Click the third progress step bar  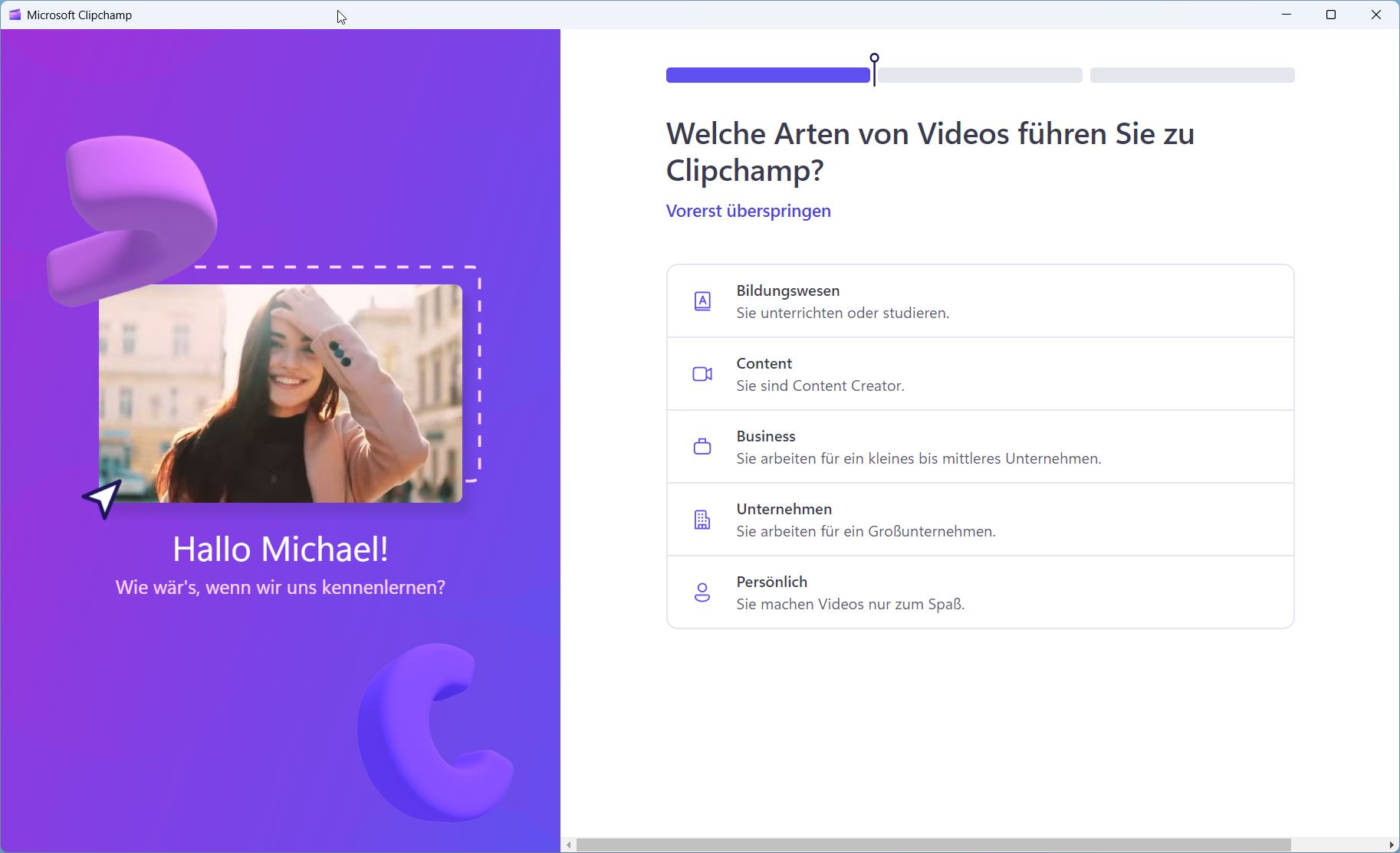(1192, 75)
